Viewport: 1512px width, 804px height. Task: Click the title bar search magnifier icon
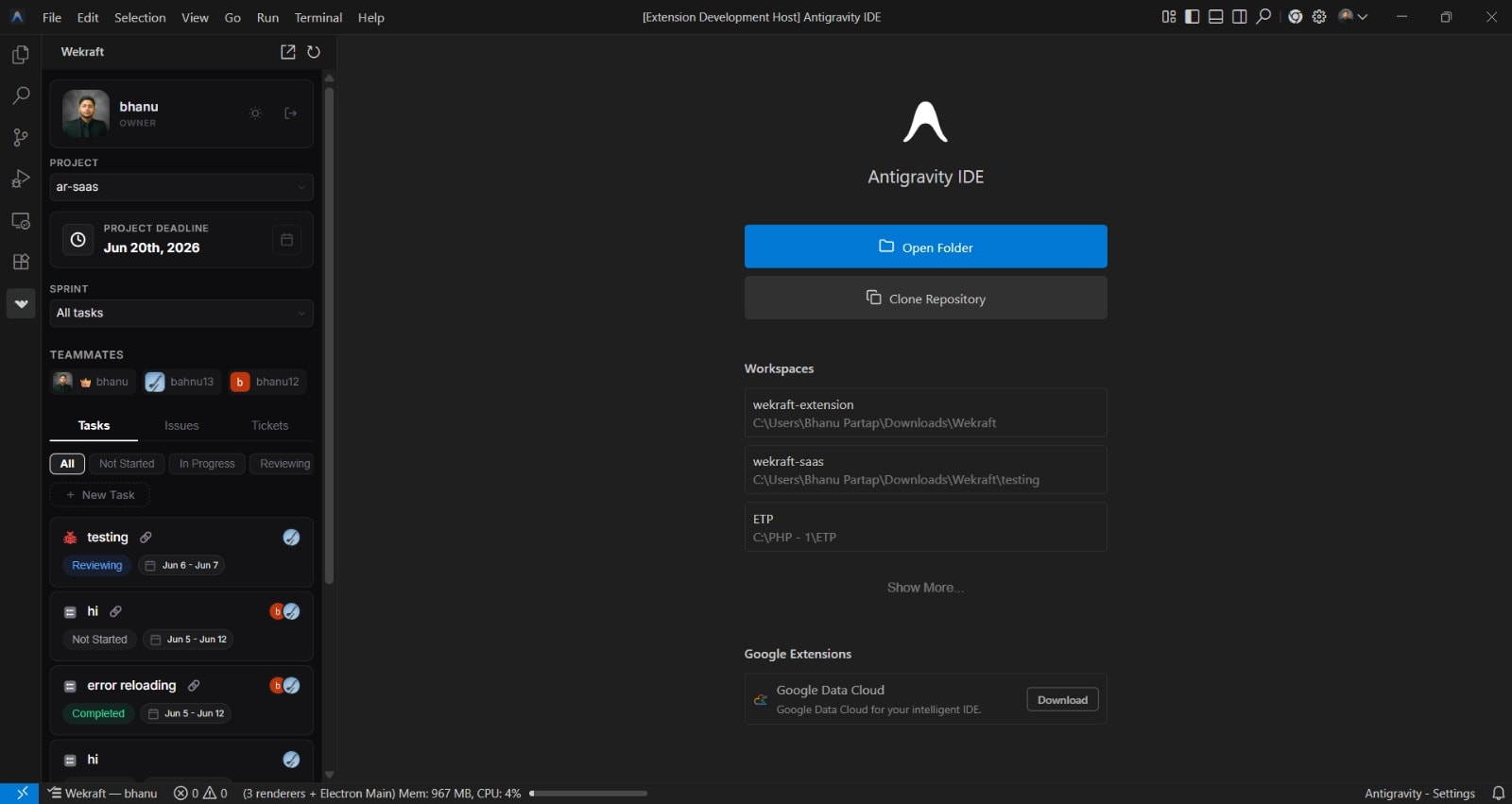pyautogui.click(x=1263, y=17)
